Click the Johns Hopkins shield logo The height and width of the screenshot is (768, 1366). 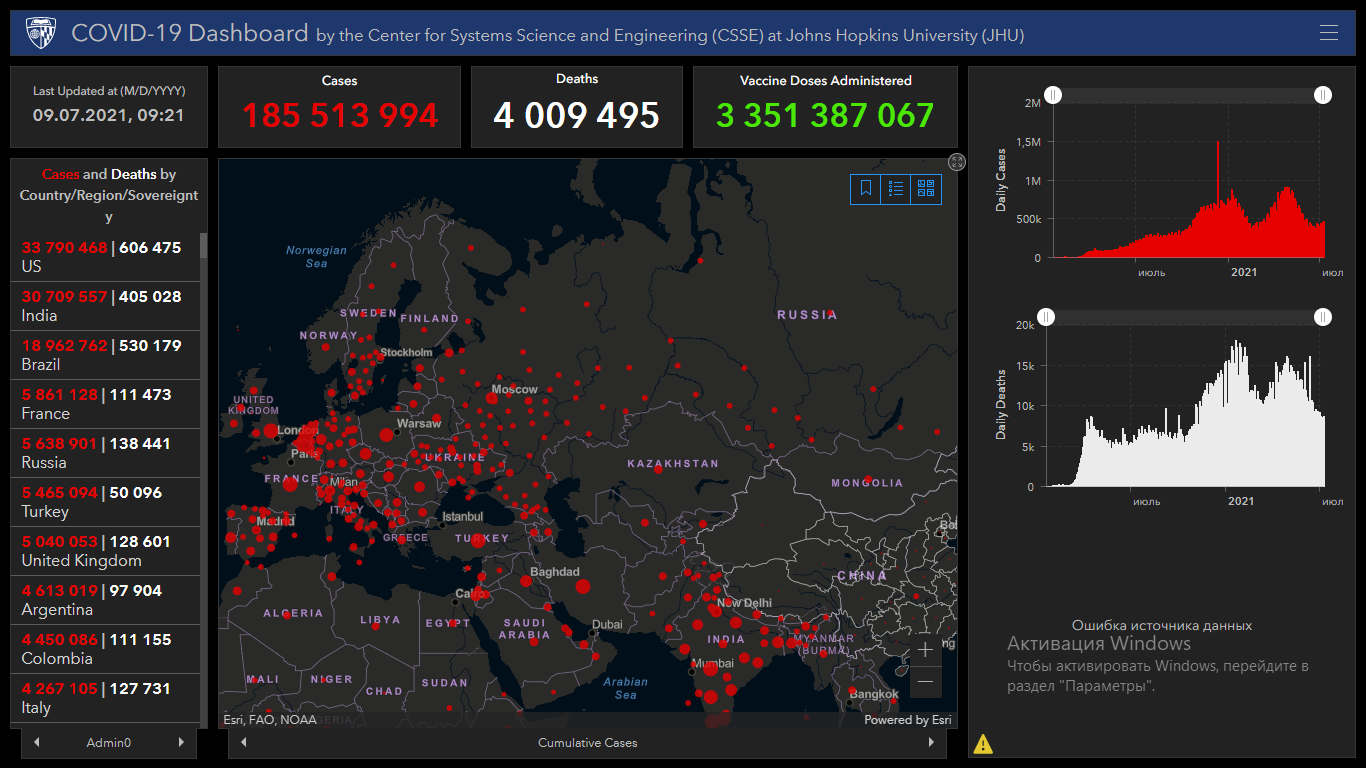[40, 33]
